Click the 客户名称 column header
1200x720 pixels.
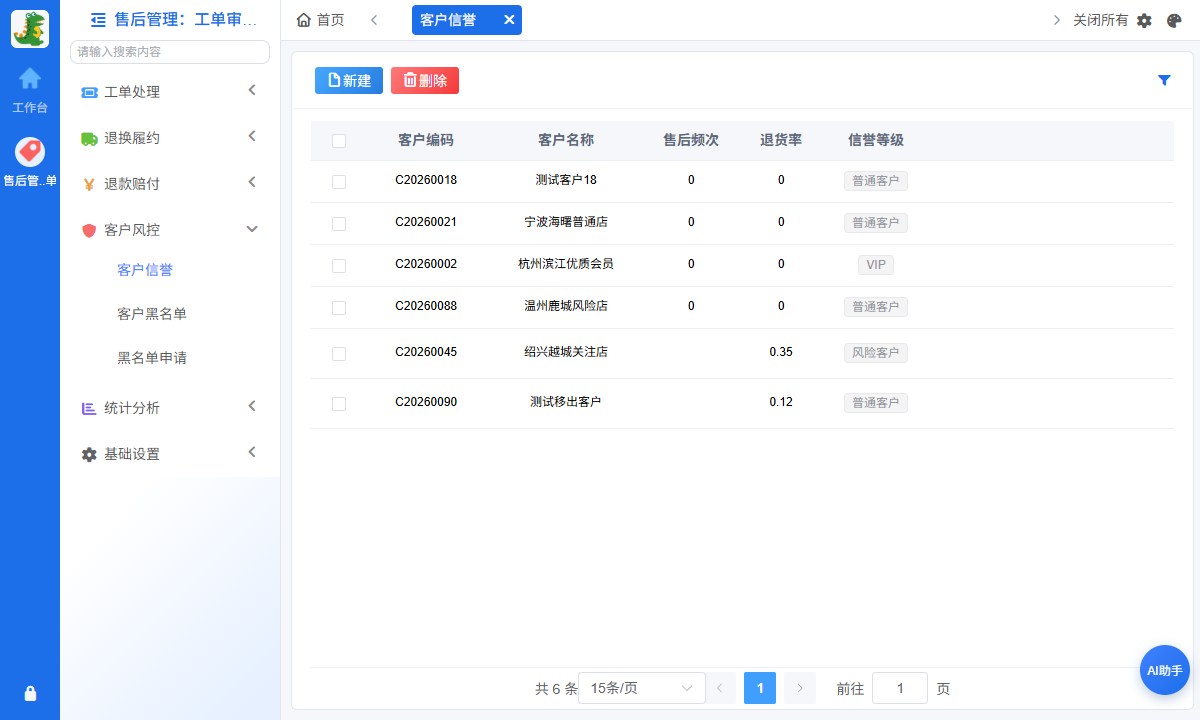click(x=566, y=140)
